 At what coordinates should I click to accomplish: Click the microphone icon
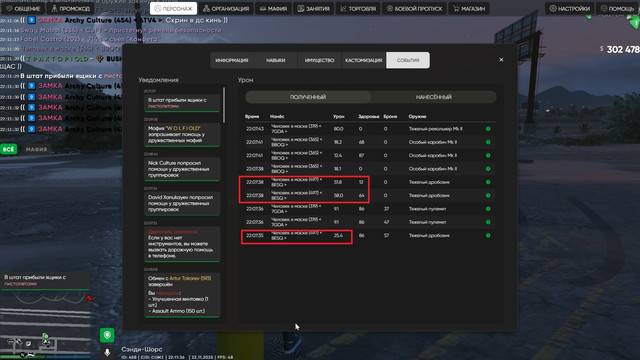click(x=107, y=352)
